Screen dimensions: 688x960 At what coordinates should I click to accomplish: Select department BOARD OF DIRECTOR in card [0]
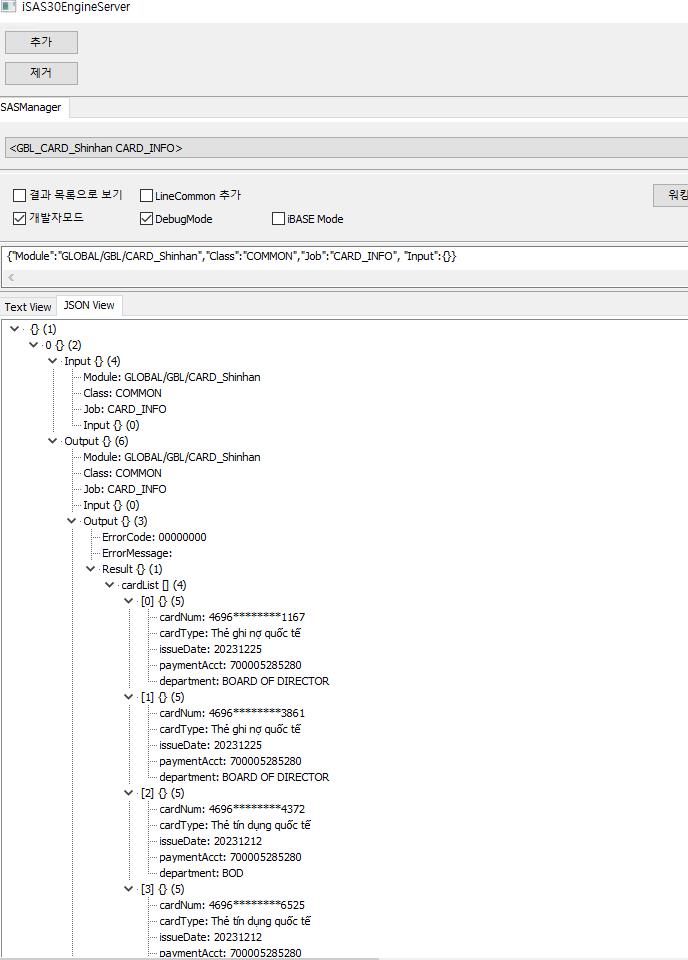(x=244, y=681)
